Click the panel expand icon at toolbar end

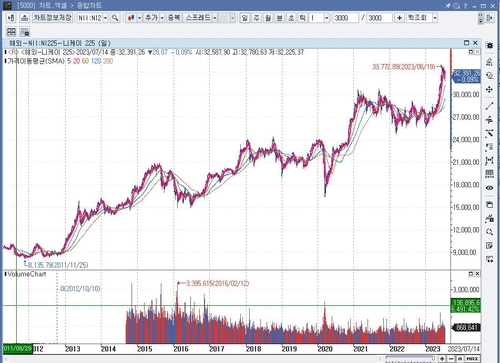(x=490, y=18)
